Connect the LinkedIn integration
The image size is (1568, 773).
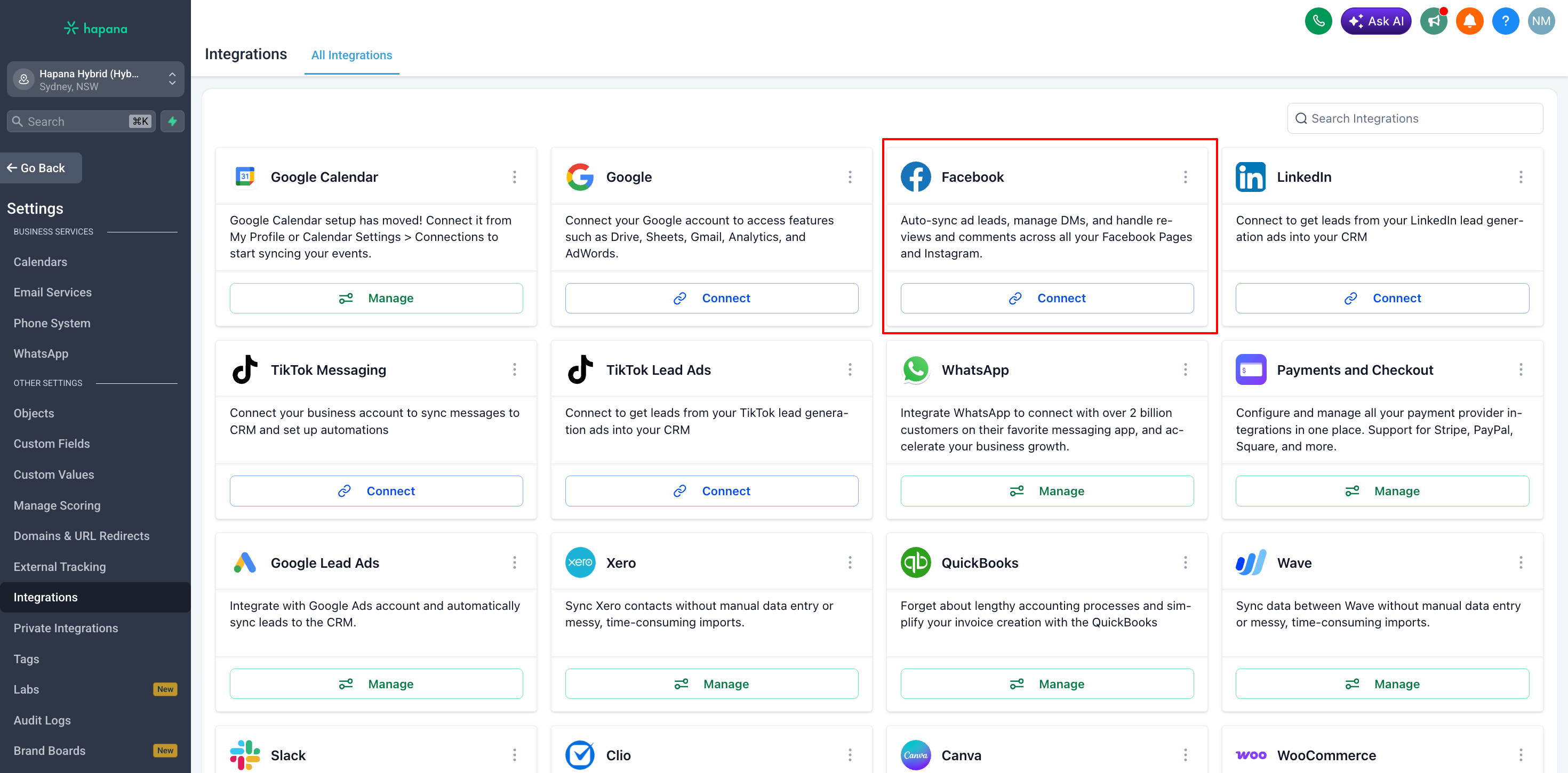[1382, 298]
